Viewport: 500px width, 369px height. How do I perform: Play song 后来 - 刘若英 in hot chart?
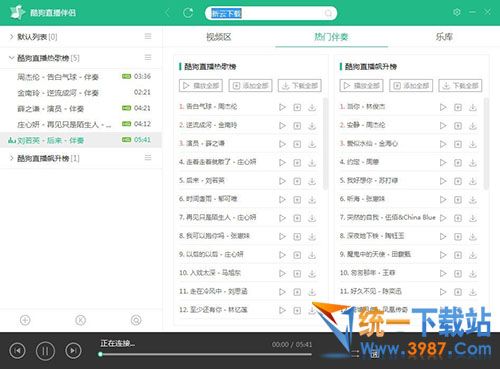coord(282,181)
